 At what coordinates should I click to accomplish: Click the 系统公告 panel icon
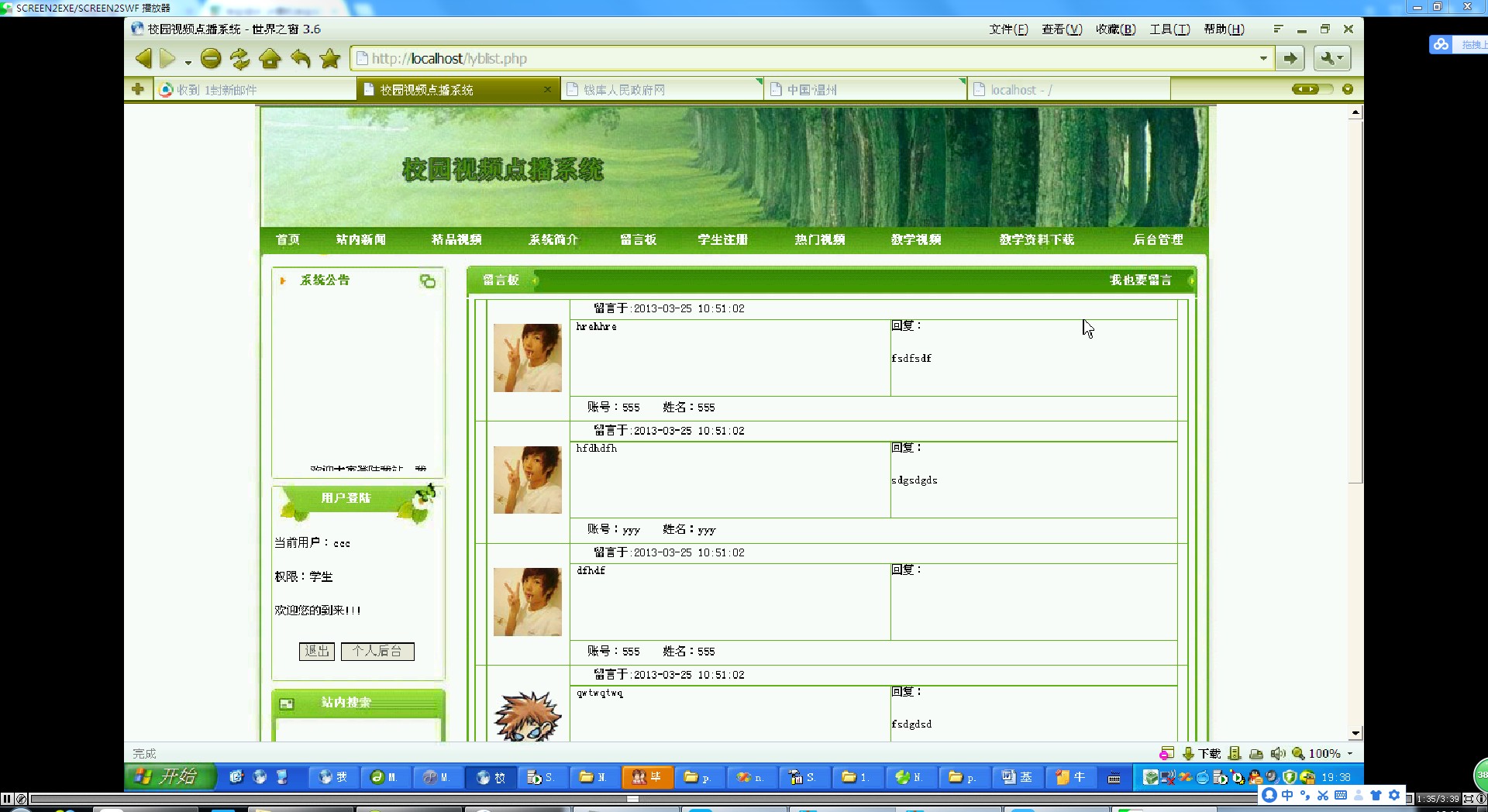click(x=427, y=280)
